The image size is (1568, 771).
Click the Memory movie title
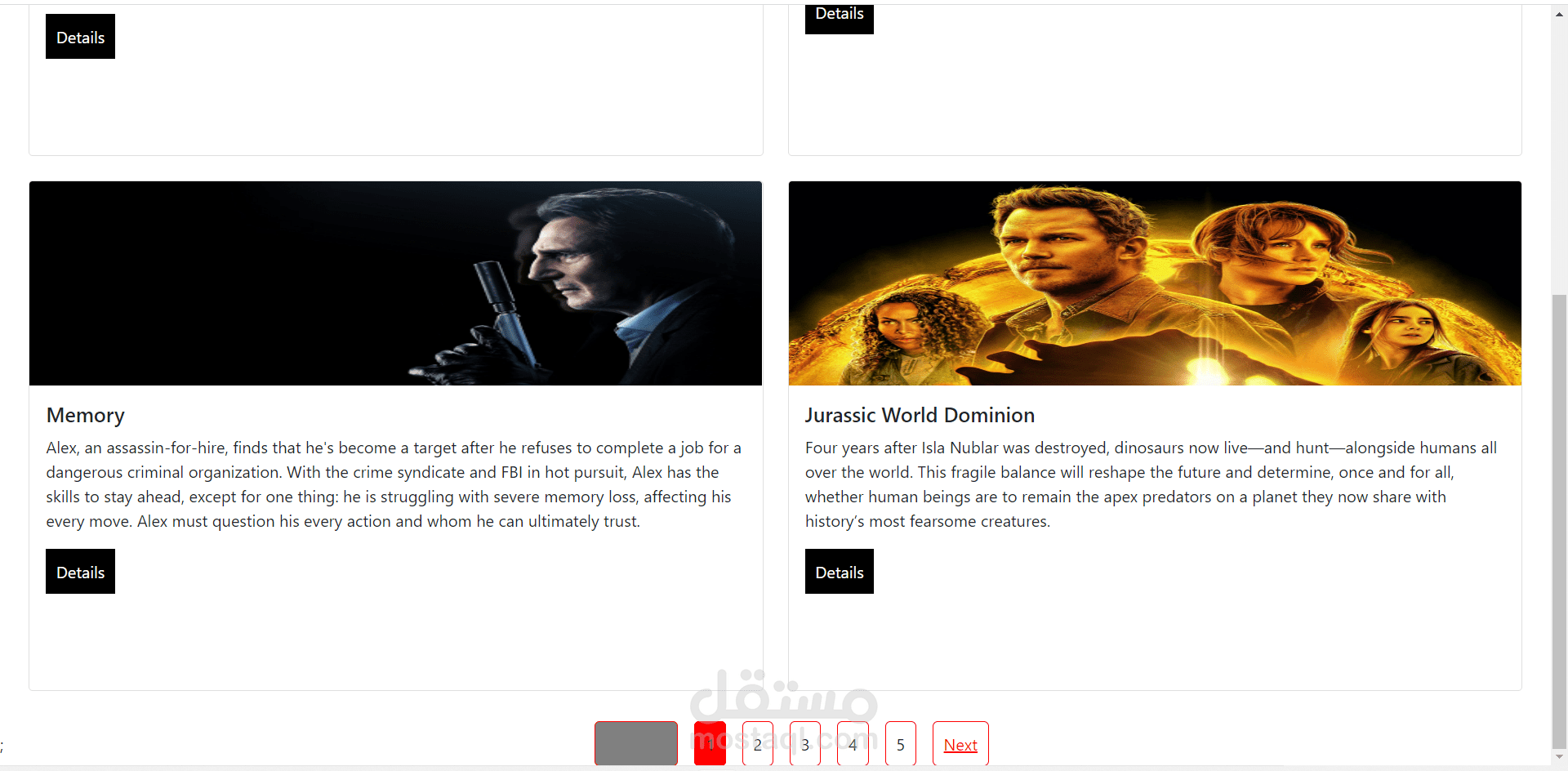tap(86, 415)
